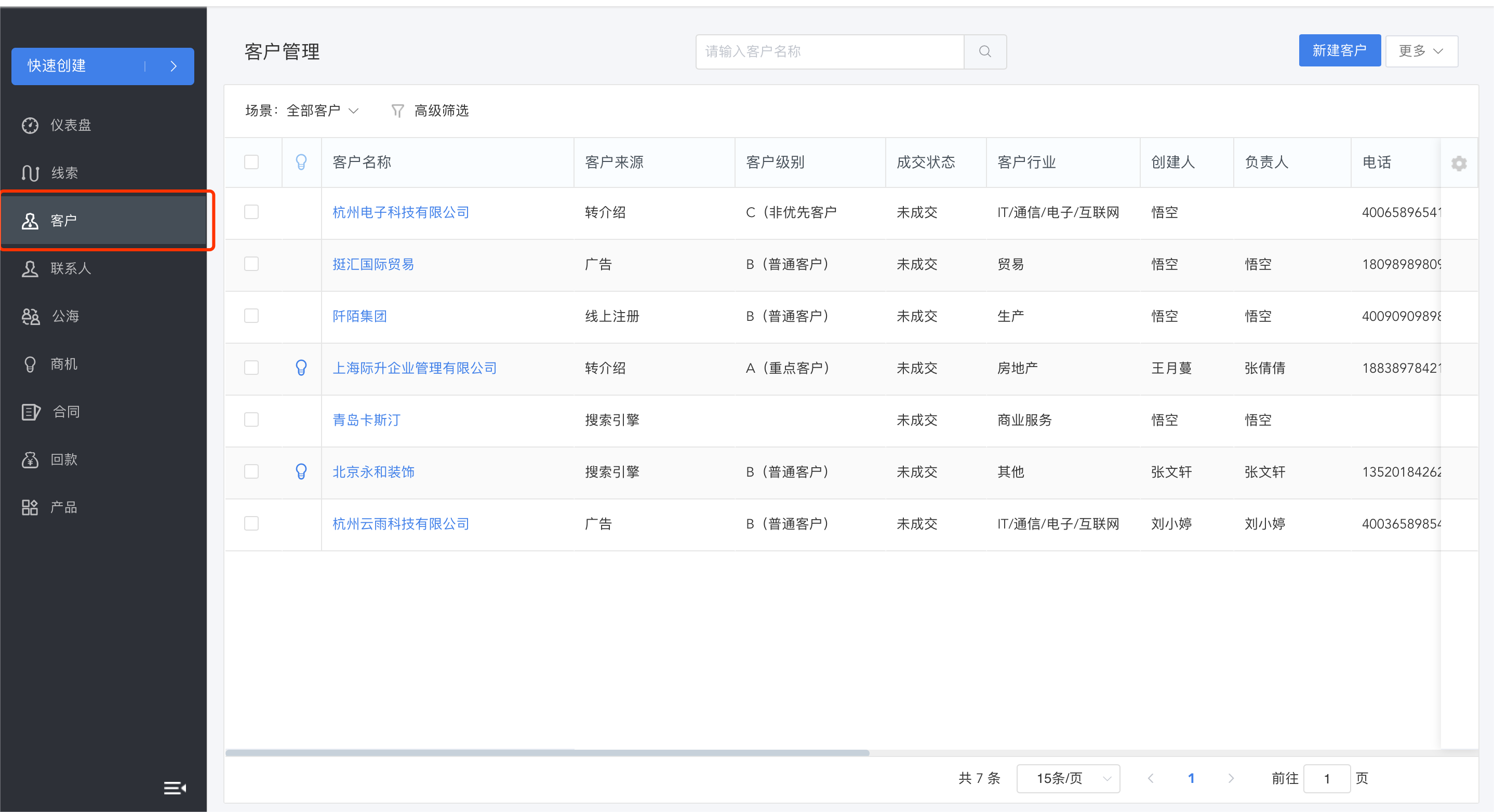Click the horizontal table scrollbar

[x=547, y=753]
